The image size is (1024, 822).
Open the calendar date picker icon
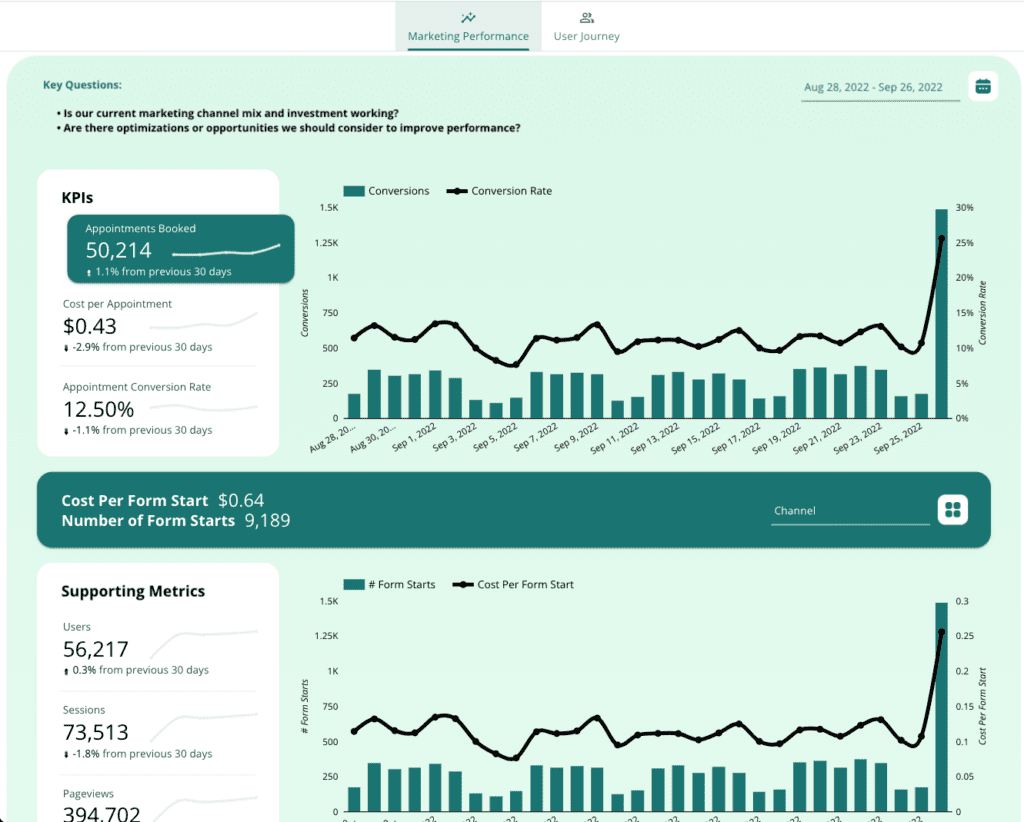[x=983, y=87]
